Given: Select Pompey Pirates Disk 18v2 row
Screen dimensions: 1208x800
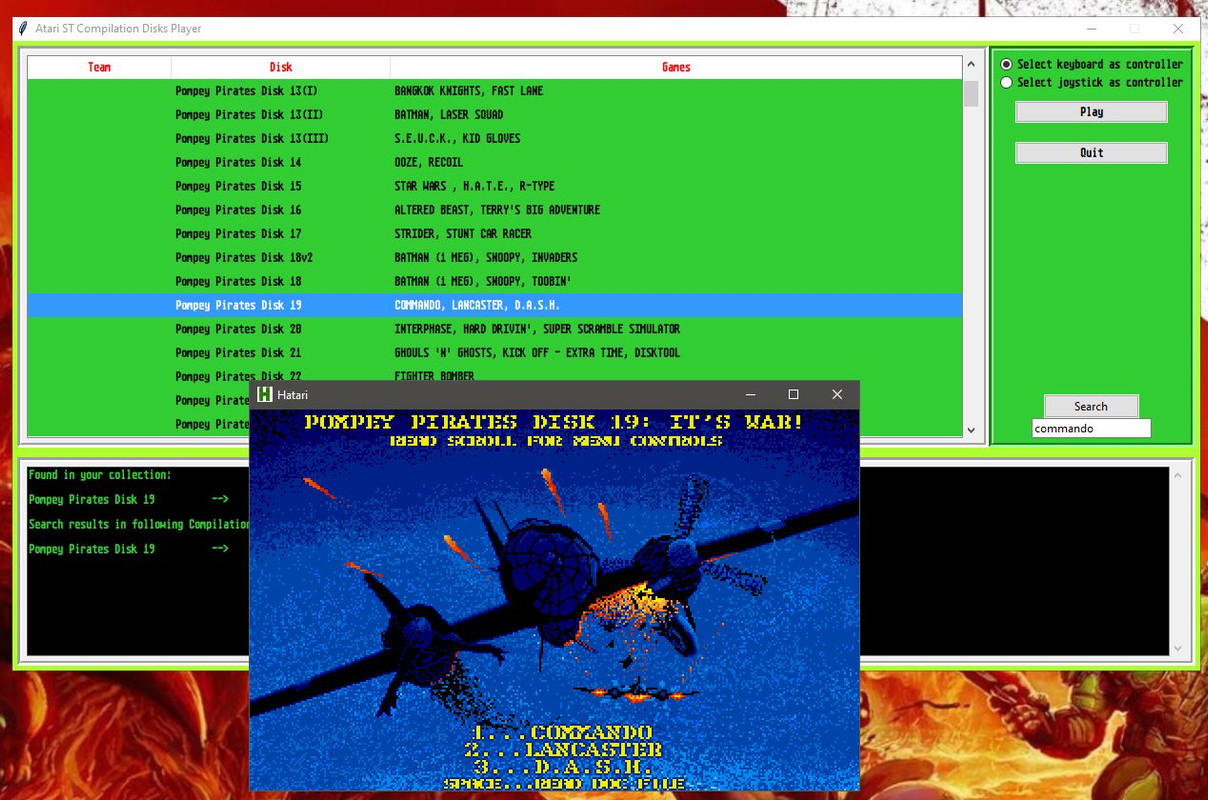Looking at the screenshot, I should pos(495,258).
